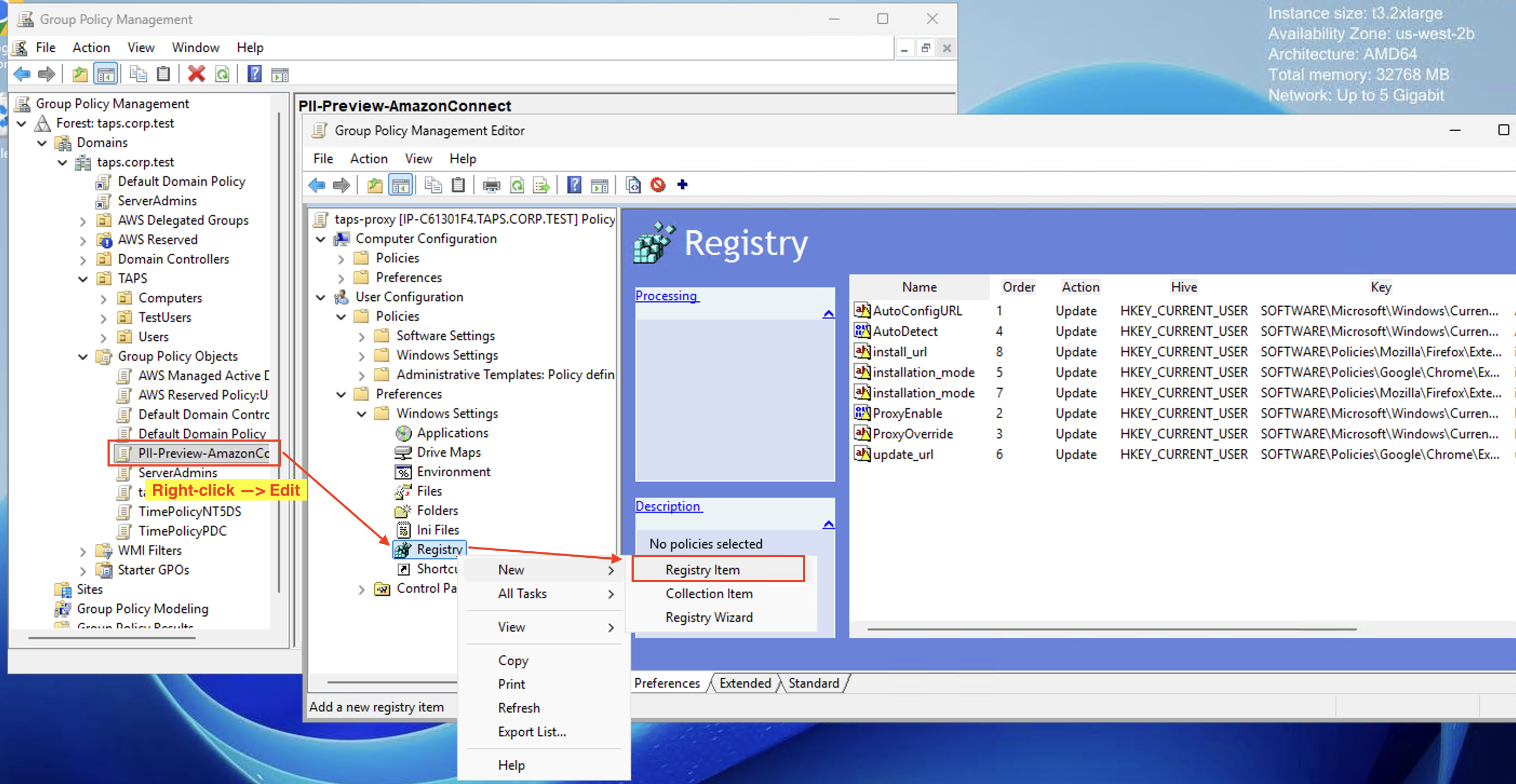Image resolution: width=1516 pixels, height=784 pixels.
Task: Open Window menu in Group Policy Management
Action: pos(196,48)
